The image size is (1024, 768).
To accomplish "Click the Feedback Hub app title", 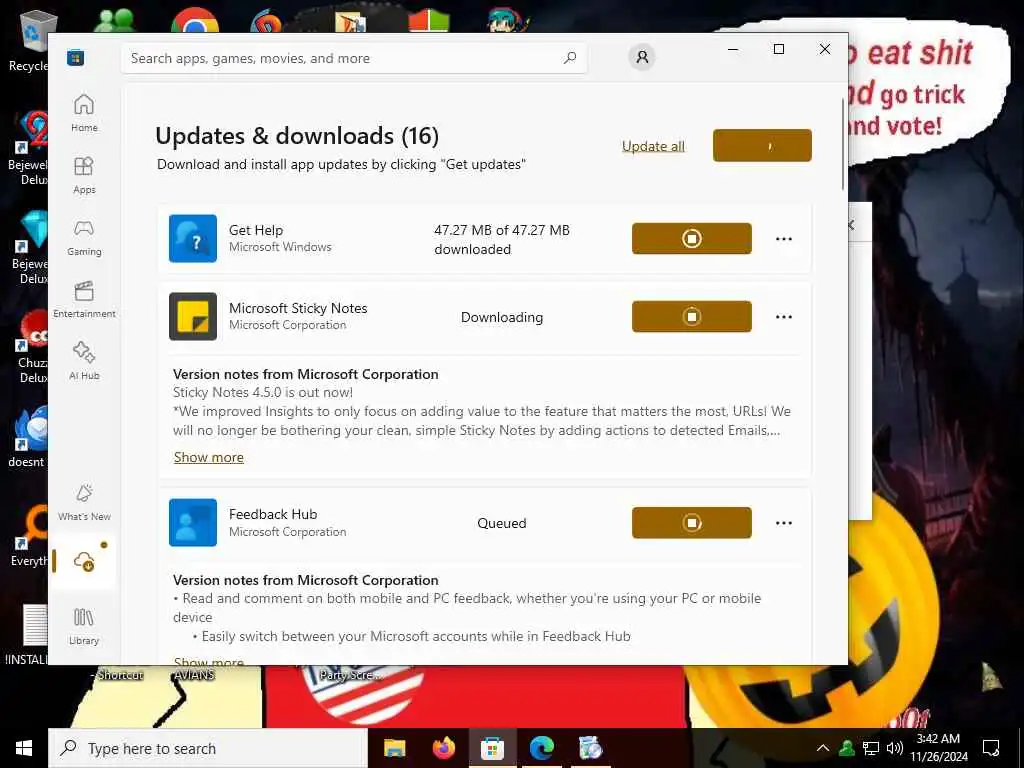I will pos(273,514).
